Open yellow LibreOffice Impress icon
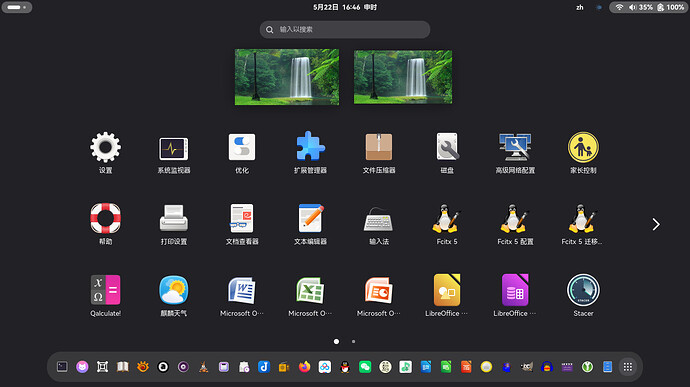 pyautogui.click(x=447, y=295)
